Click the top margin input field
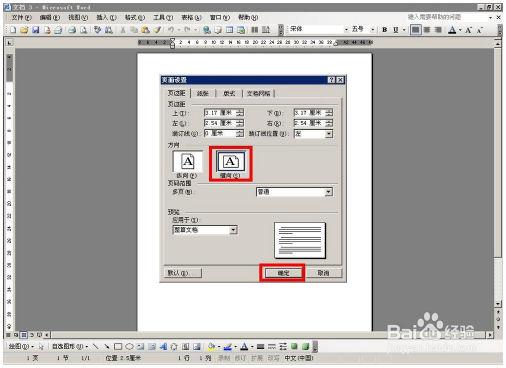The height and width of the screenshot is (368, 506). tap(220, 113)
